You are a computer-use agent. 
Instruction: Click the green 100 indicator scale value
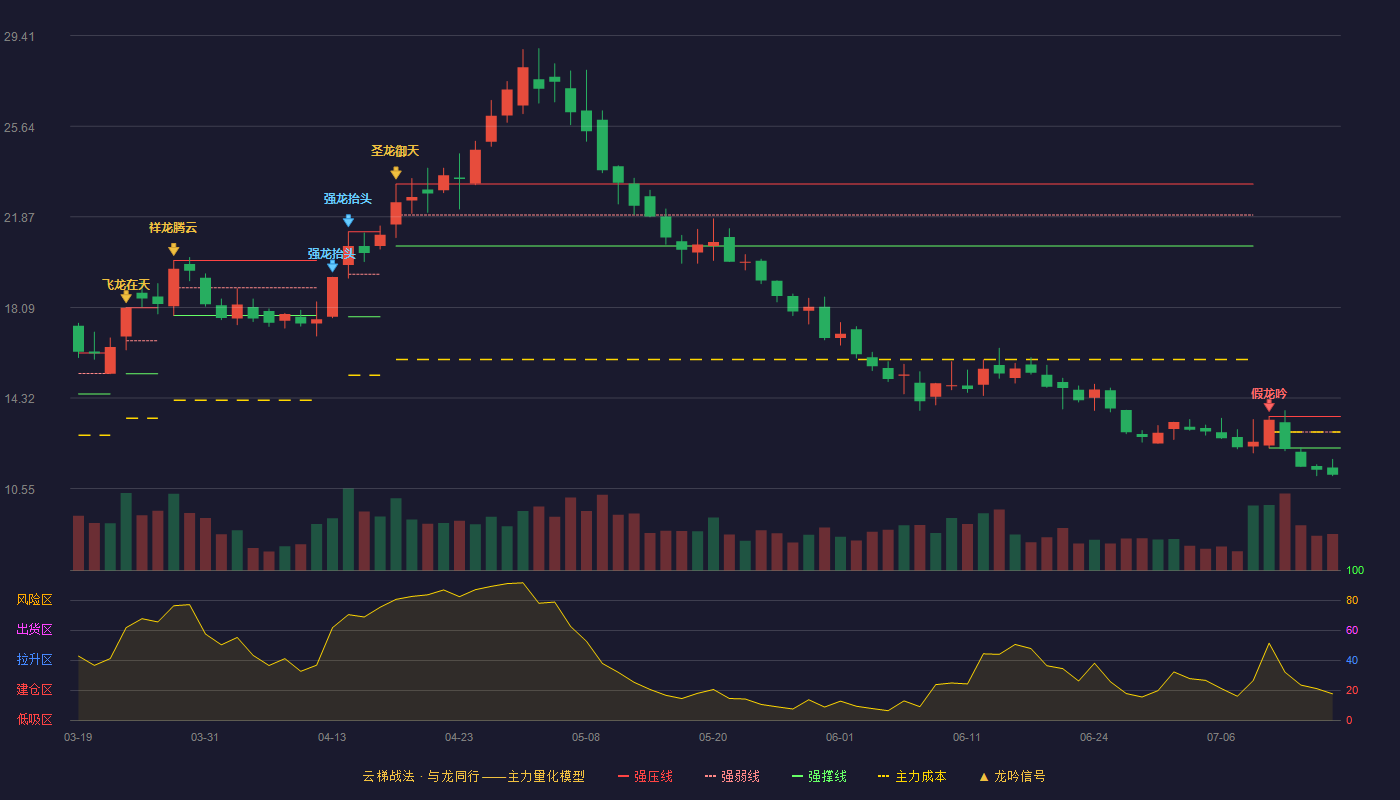[1355, 571]
